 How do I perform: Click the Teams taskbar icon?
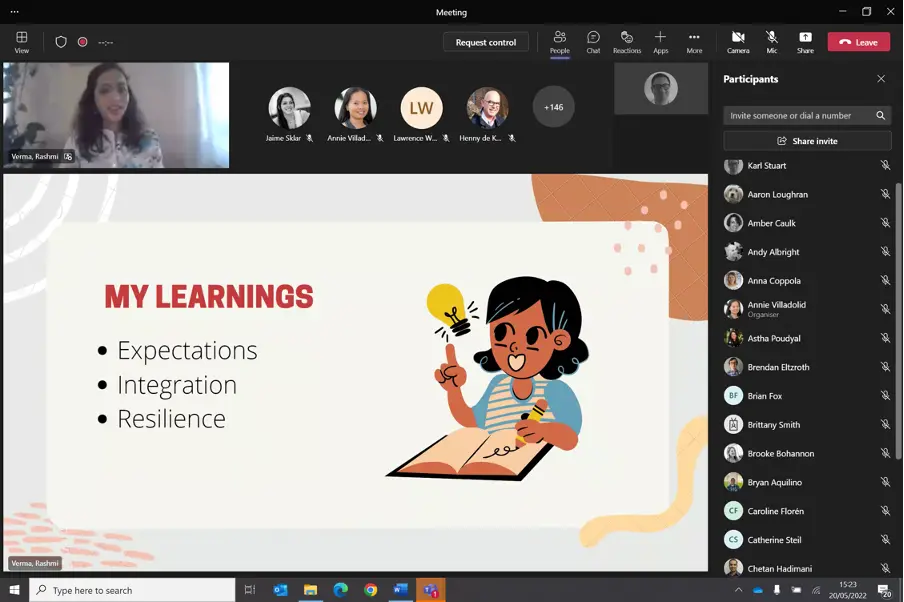pyautogui.click(x=431, y=590)
